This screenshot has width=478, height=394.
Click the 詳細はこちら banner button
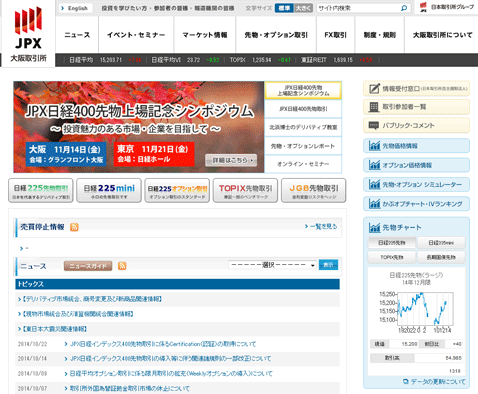point(231,160)
